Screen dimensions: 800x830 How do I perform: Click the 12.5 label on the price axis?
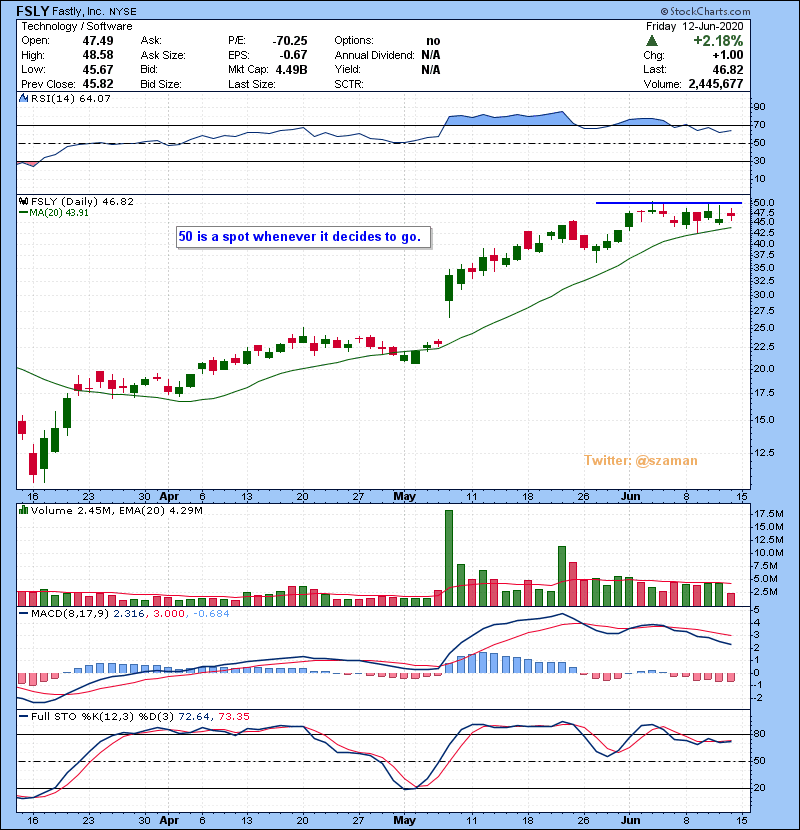coord(763,453)
